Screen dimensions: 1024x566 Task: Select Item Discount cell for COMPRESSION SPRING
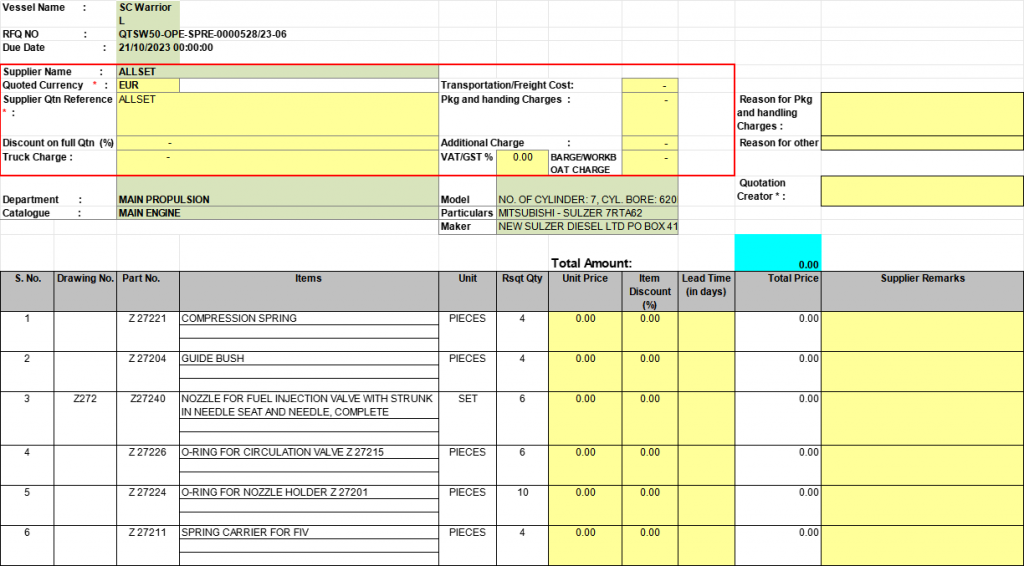click(x=650, y=332)
